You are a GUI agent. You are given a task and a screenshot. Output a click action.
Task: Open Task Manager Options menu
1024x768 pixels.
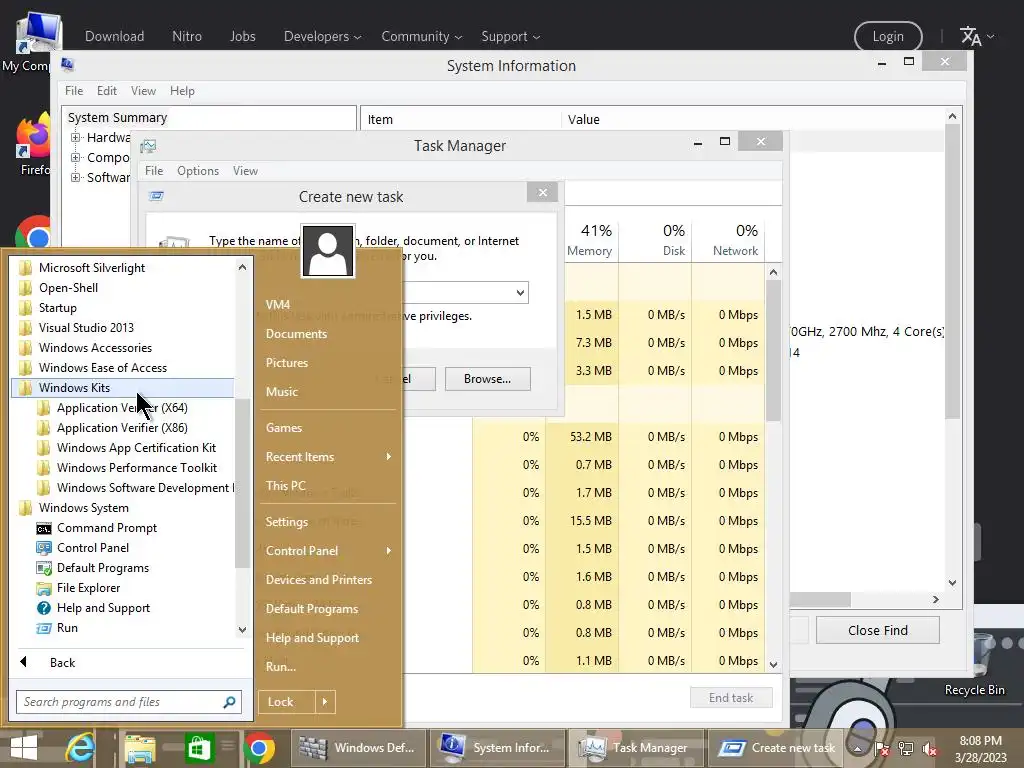tap(198, 170)
